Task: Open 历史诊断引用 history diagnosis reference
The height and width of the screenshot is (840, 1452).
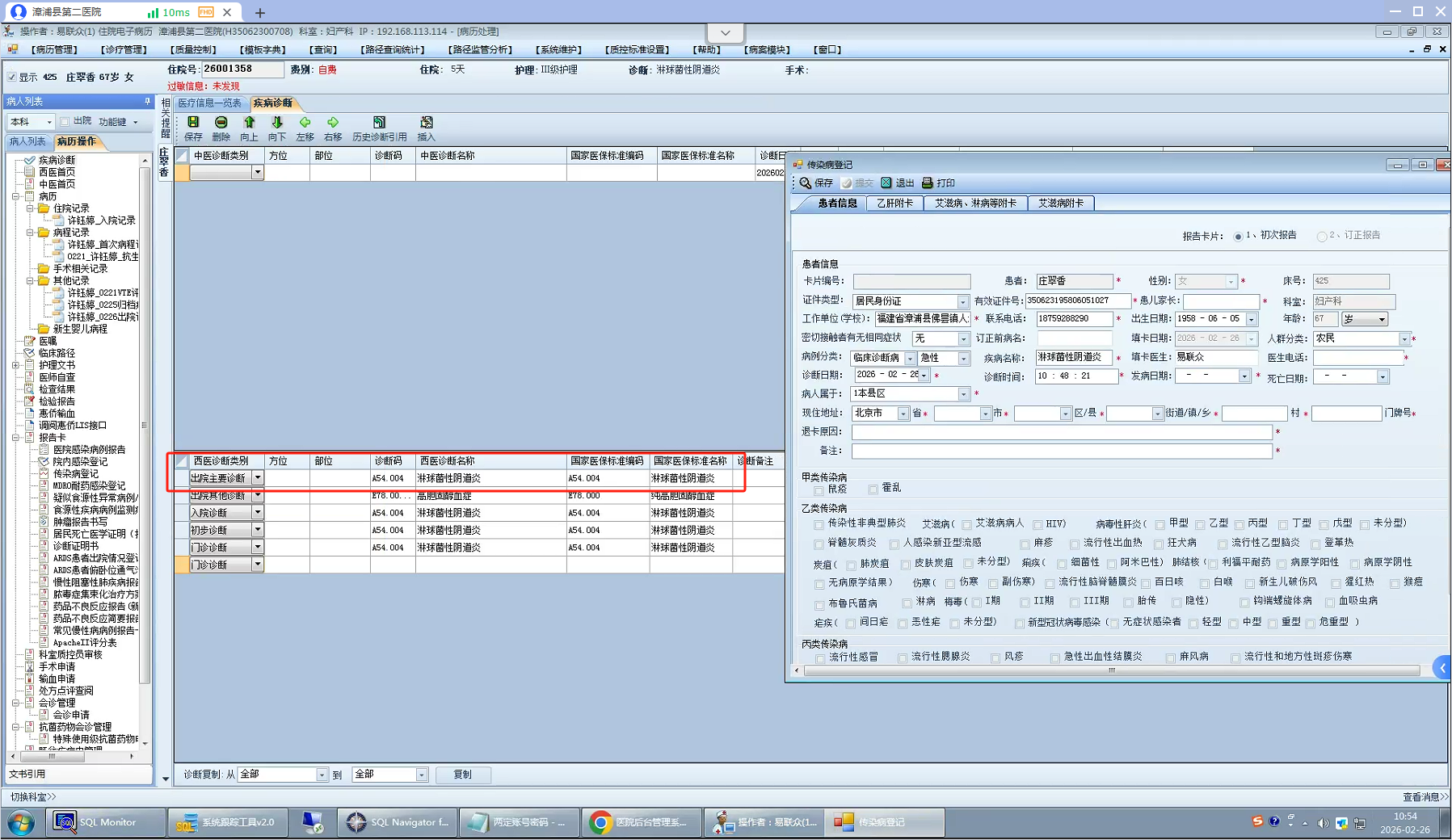Action: coord(379,123)
